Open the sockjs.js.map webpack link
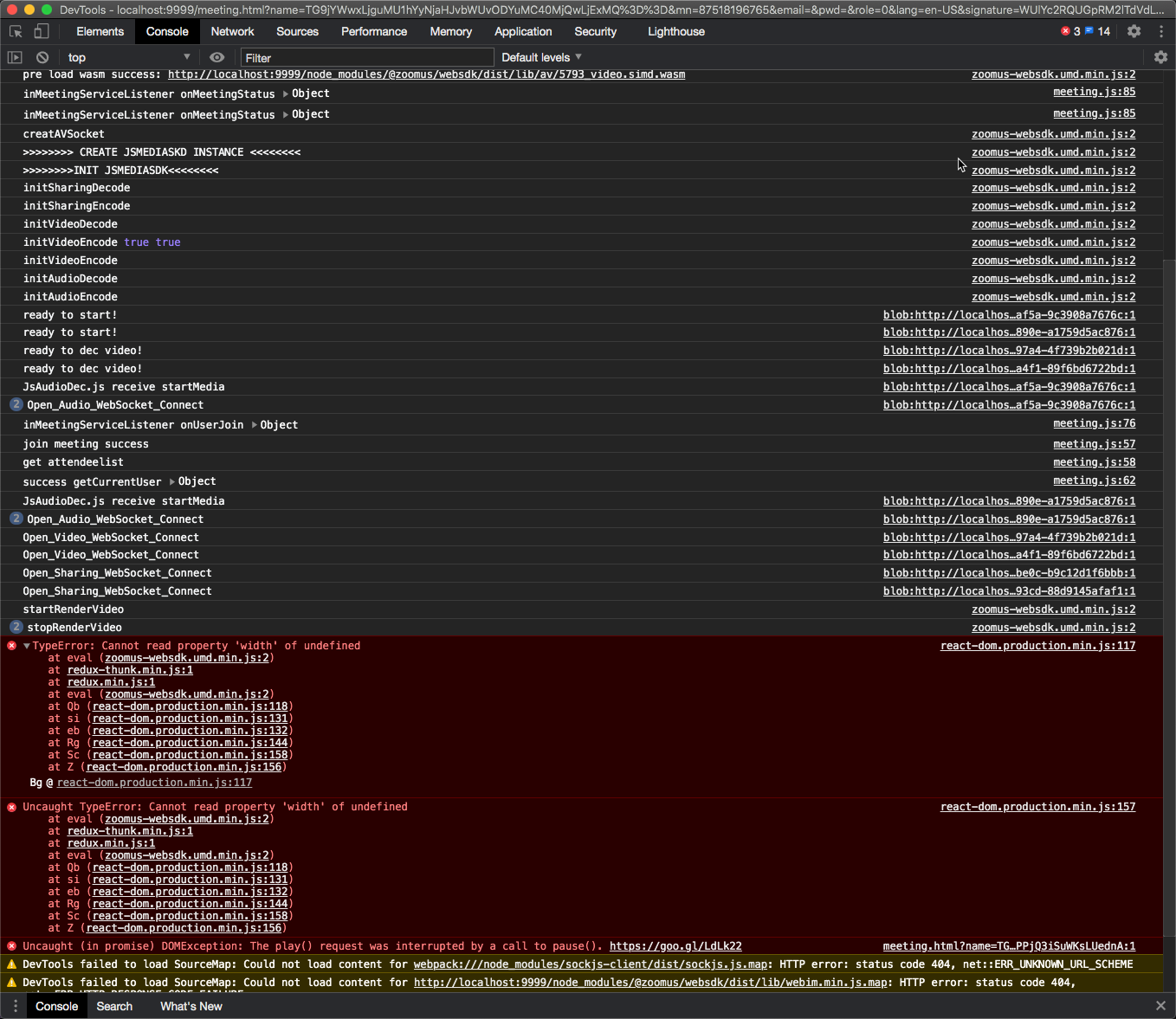This screenshot has height=1019, width=1176. (x=591, y=964)
